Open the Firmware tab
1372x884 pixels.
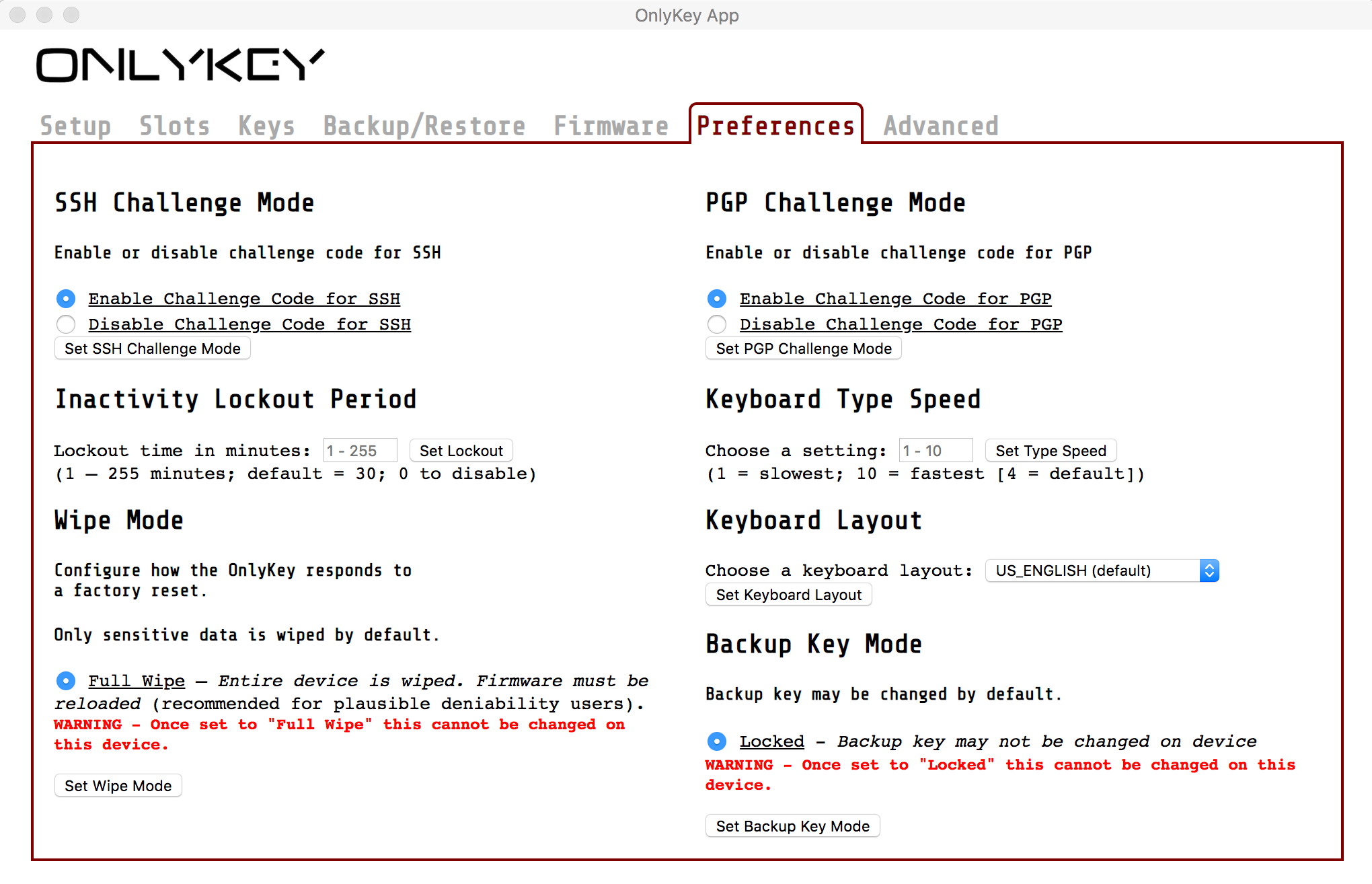[x=611, y=126]
